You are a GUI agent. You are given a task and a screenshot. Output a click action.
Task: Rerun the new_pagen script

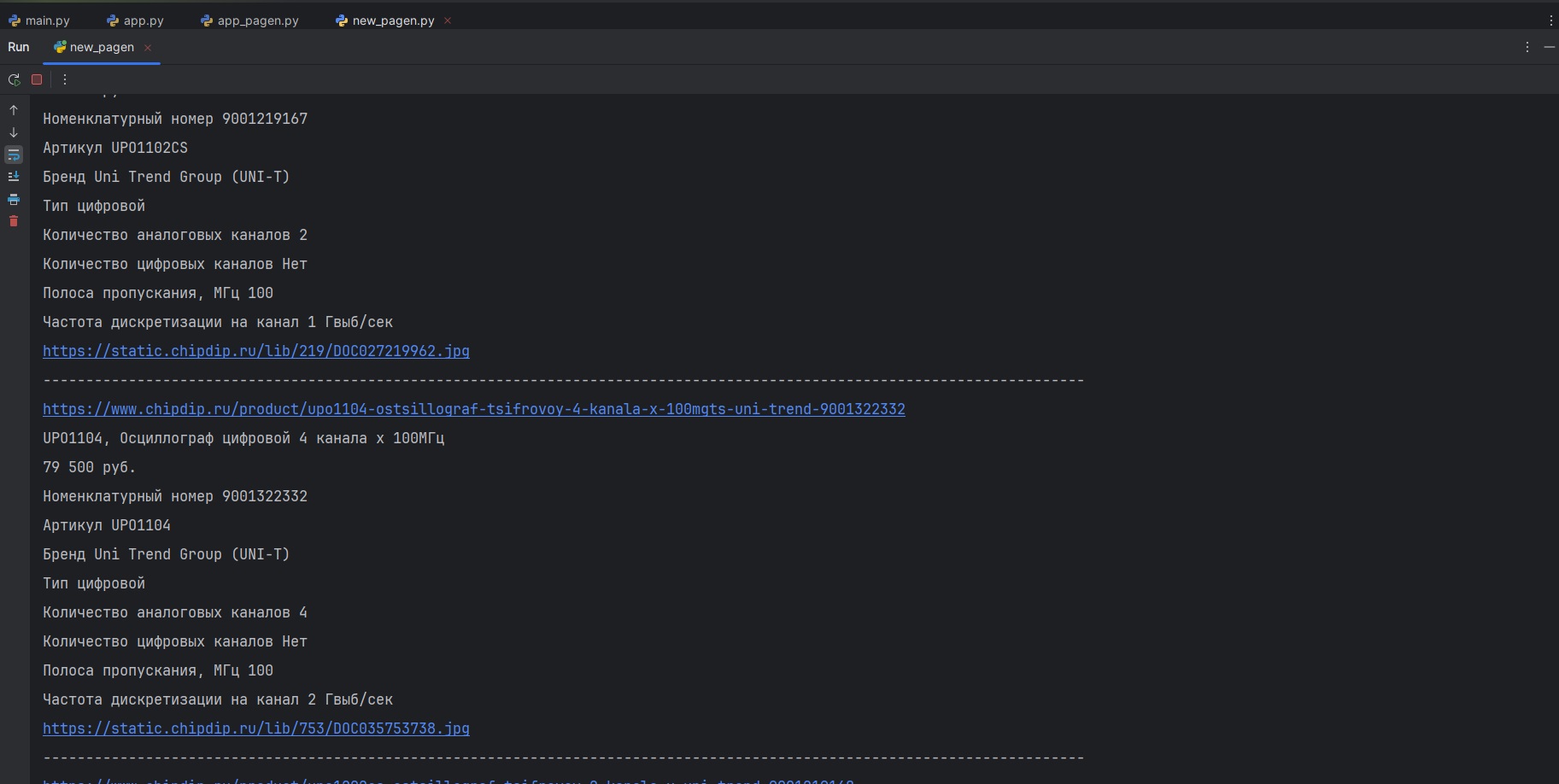coord(14,79)
